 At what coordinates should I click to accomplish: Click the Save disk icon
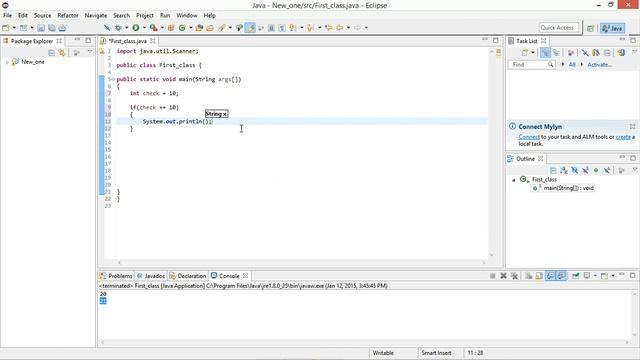click(41, 28)
